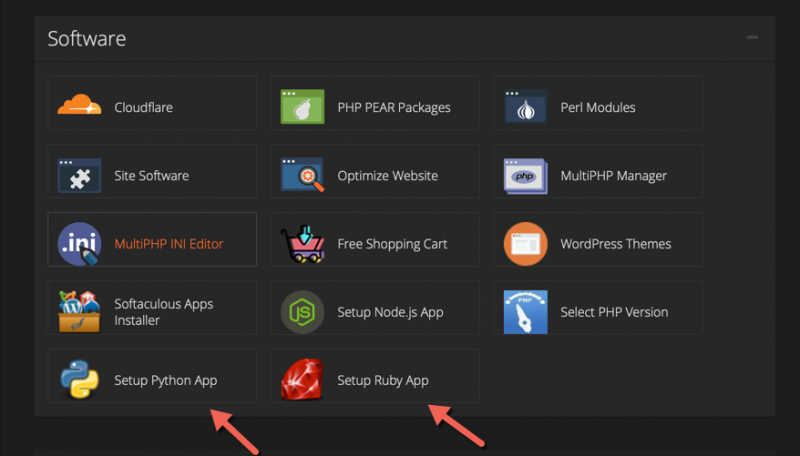The height and width of the screenshot is (456, 800).
Task: Open Select PHP Version
Action: [x=614, y=312]
